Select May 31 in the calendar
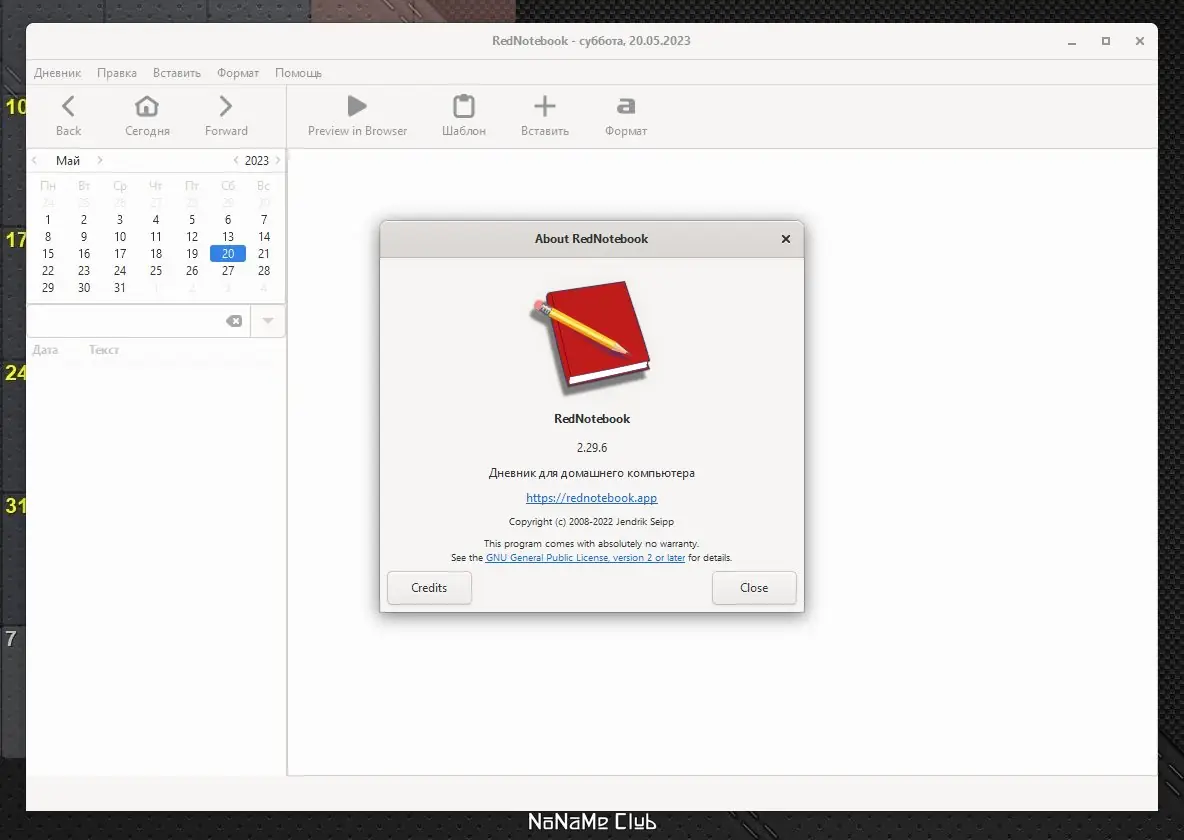Image resolution: width=1184 pixels, height=840 pixels. 119,288
